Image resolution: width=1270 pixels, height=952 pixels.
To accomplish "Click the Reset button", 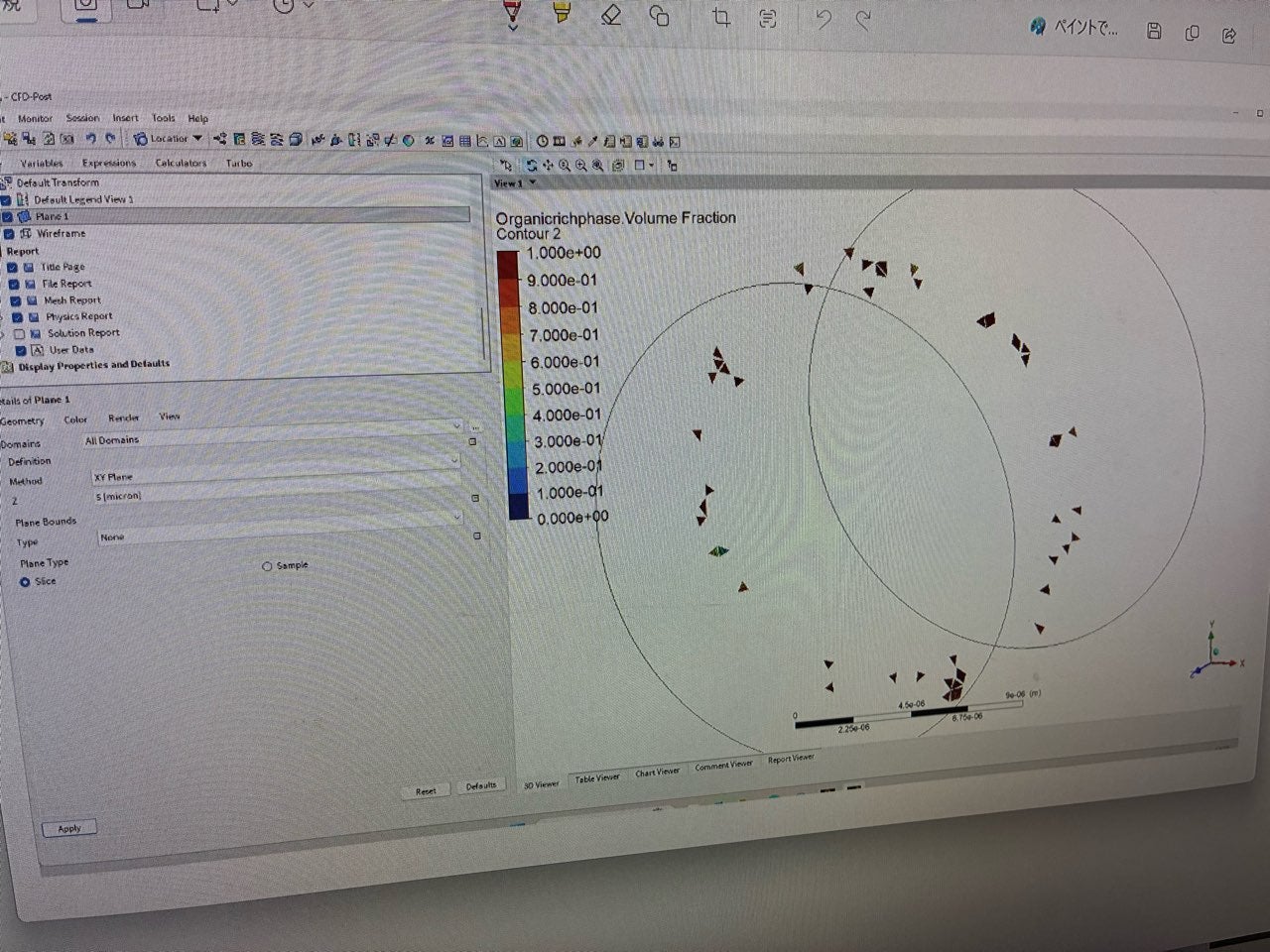I will pyautogui.click(x=426, y=790).
